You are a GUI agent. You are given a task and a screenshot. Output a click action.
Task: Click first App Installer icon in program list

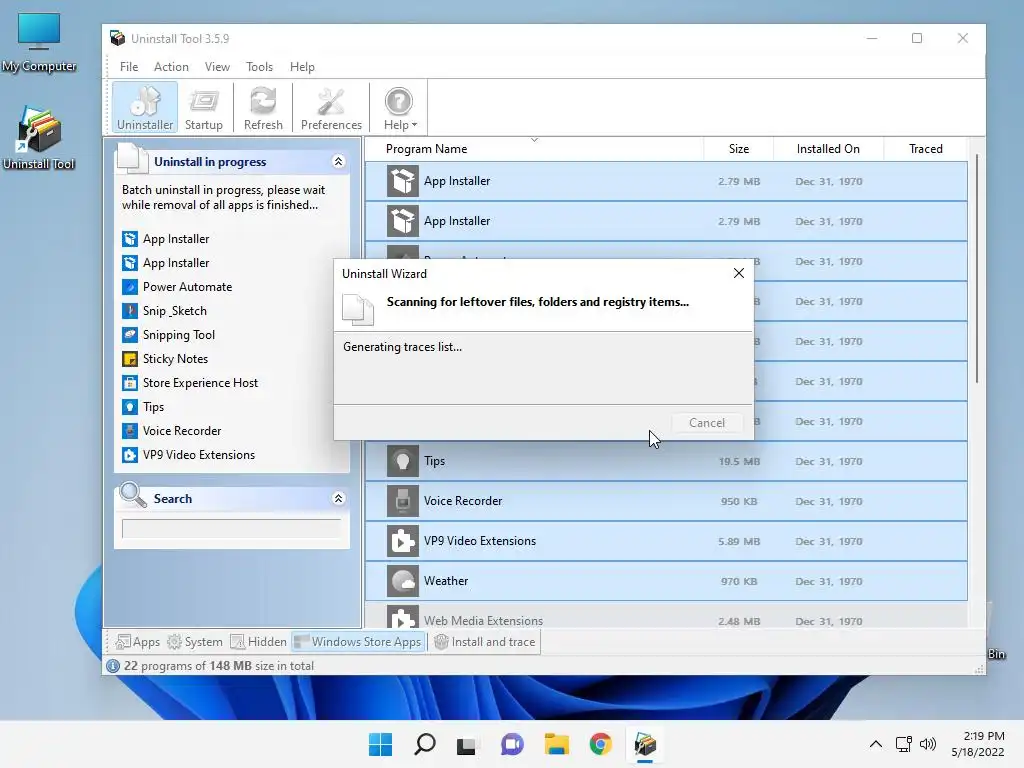402,181
